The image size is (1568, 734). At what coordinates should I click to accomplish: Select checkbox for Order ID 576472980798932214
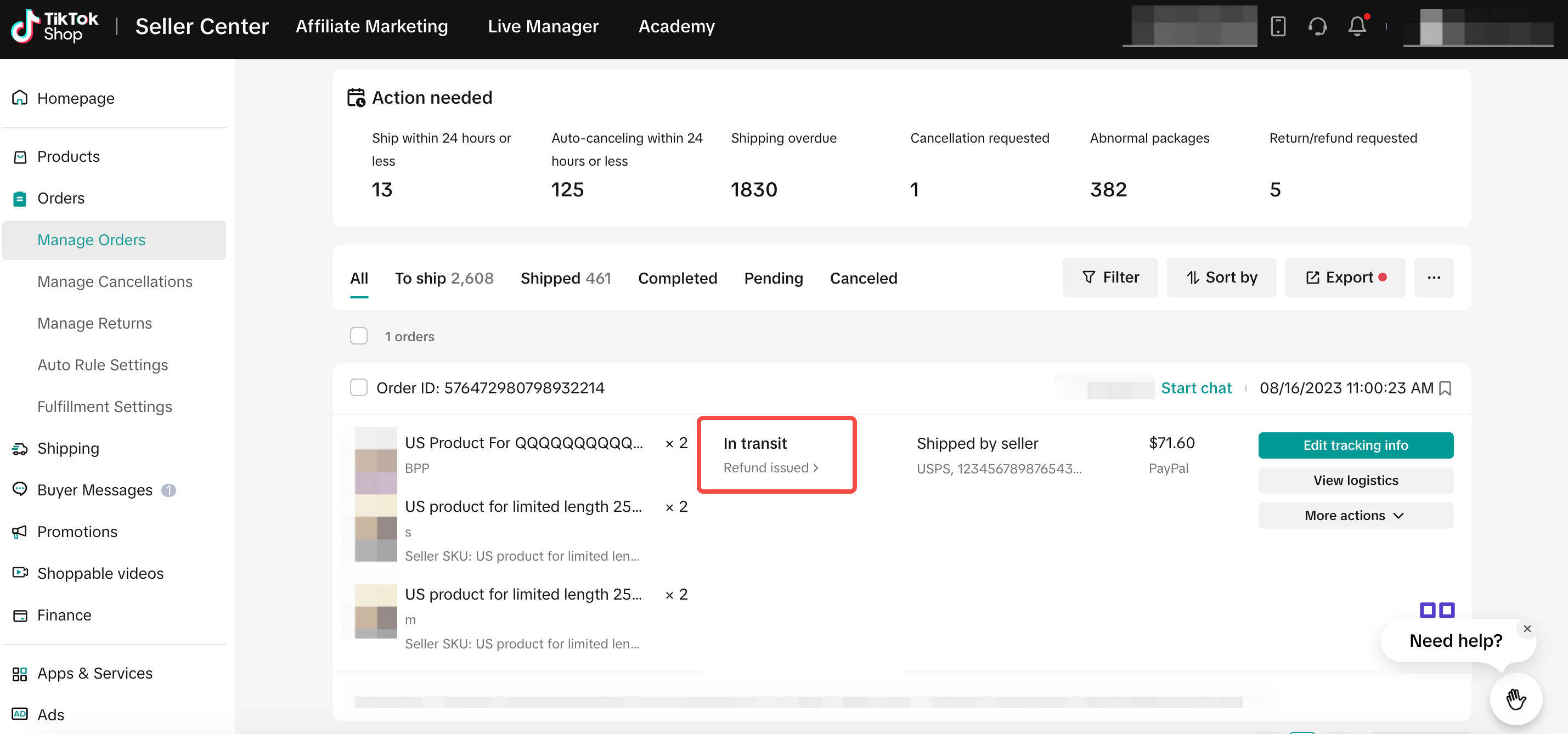[358, 388]
